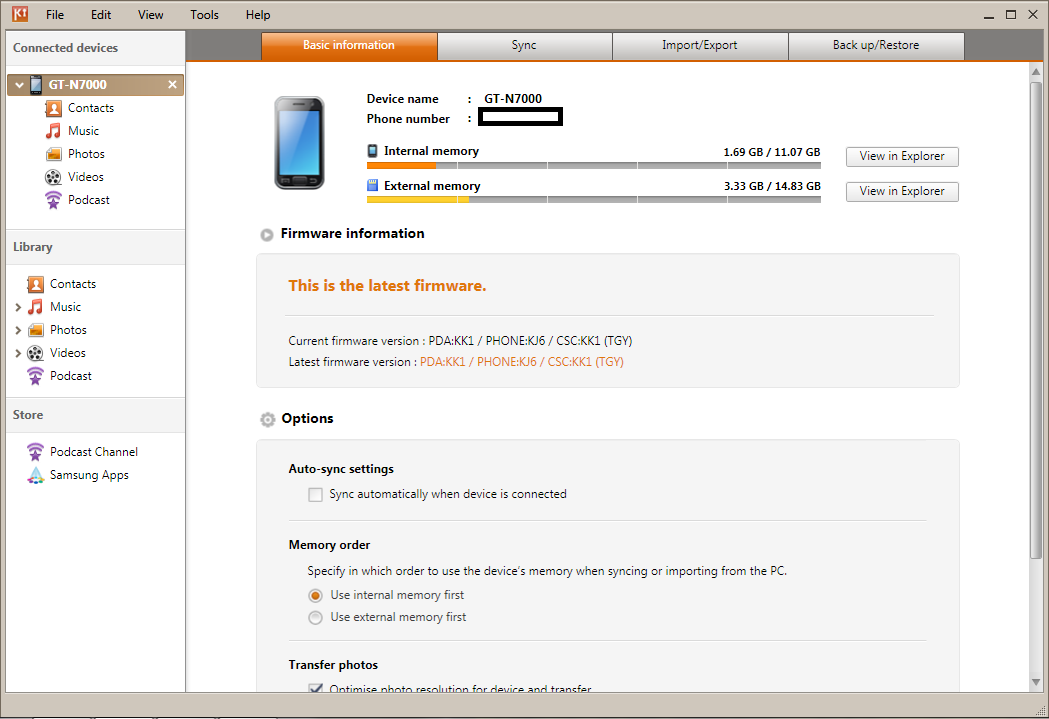Screen dimensions: 1049x719
Task: Click 'This is the latest firmware.' heading
Action: point(387,286)
